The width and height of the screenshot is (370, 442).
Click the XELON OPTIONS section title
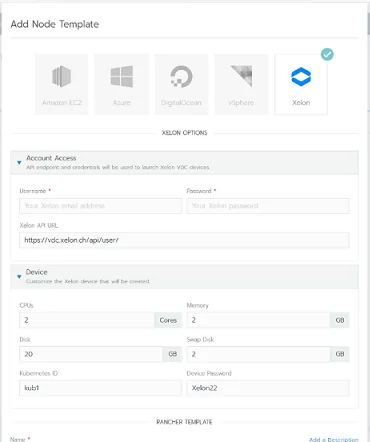click(x=184, y=133)
